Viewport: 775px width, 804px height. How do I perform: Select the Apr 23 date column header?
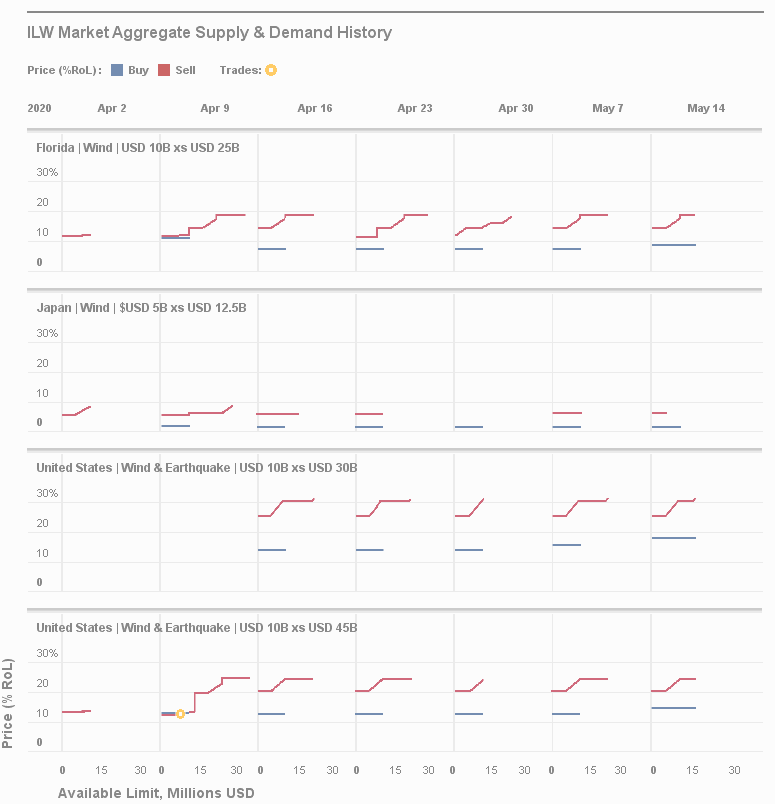415,108
